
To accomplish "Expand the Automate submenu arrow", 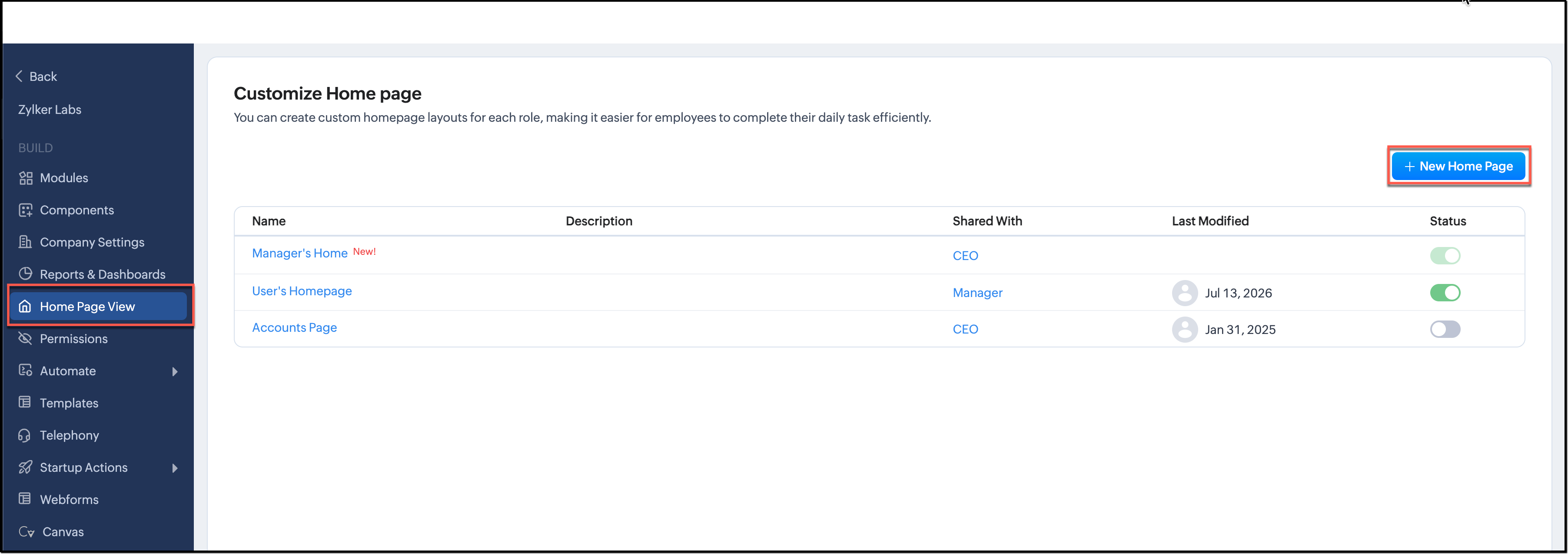I will (x=175, y=371).
